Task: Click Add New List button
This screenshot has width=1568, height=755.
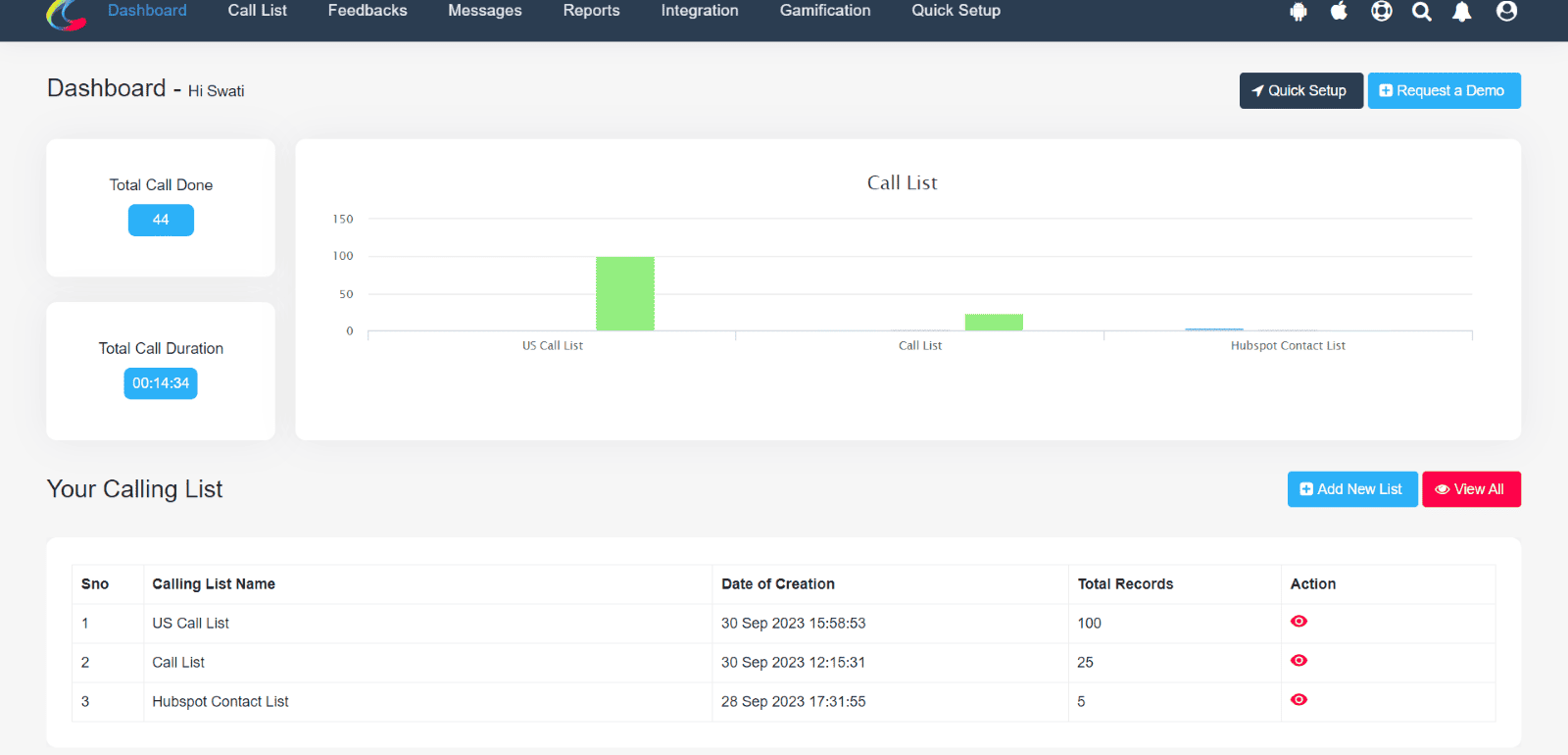Action: [1351, 489]
